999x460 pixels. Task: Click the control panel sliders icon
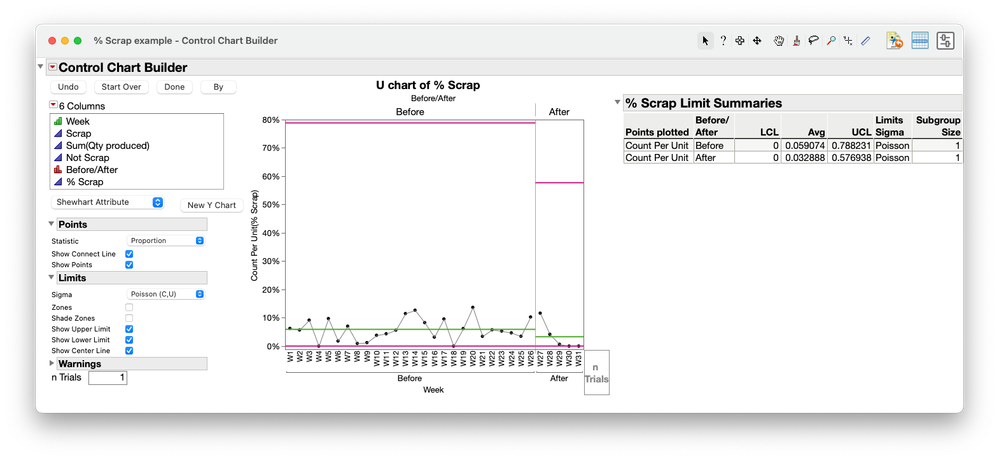(x=945, y=41)
